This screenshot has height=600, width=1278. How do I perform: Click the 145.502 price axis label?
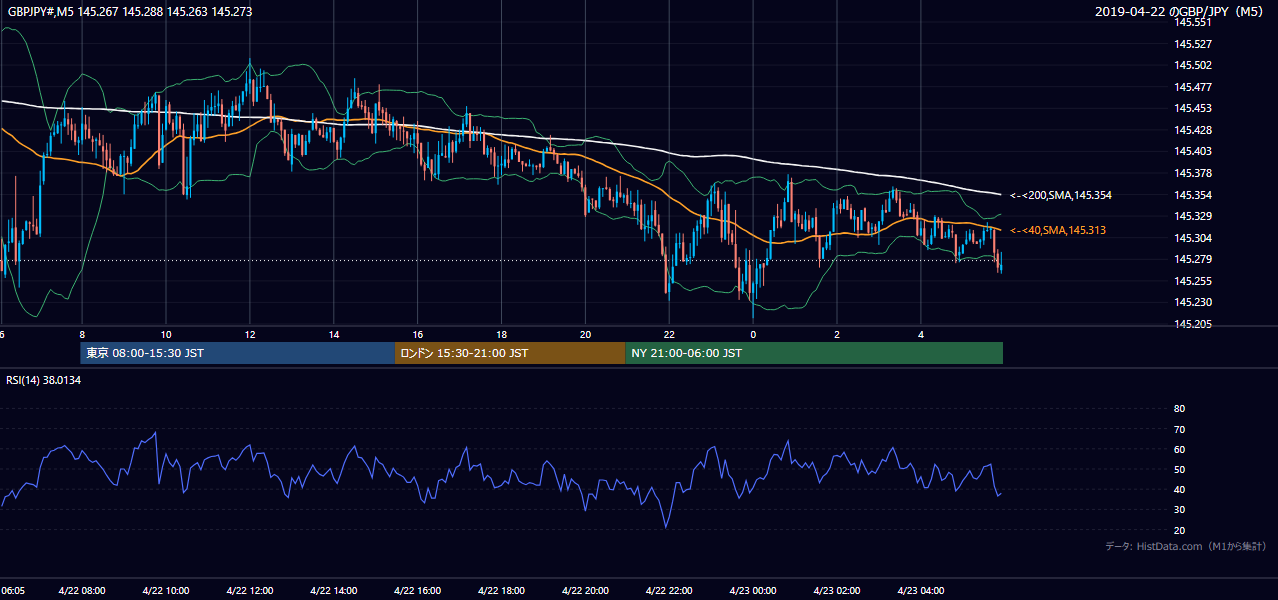tap(1192, 65)
